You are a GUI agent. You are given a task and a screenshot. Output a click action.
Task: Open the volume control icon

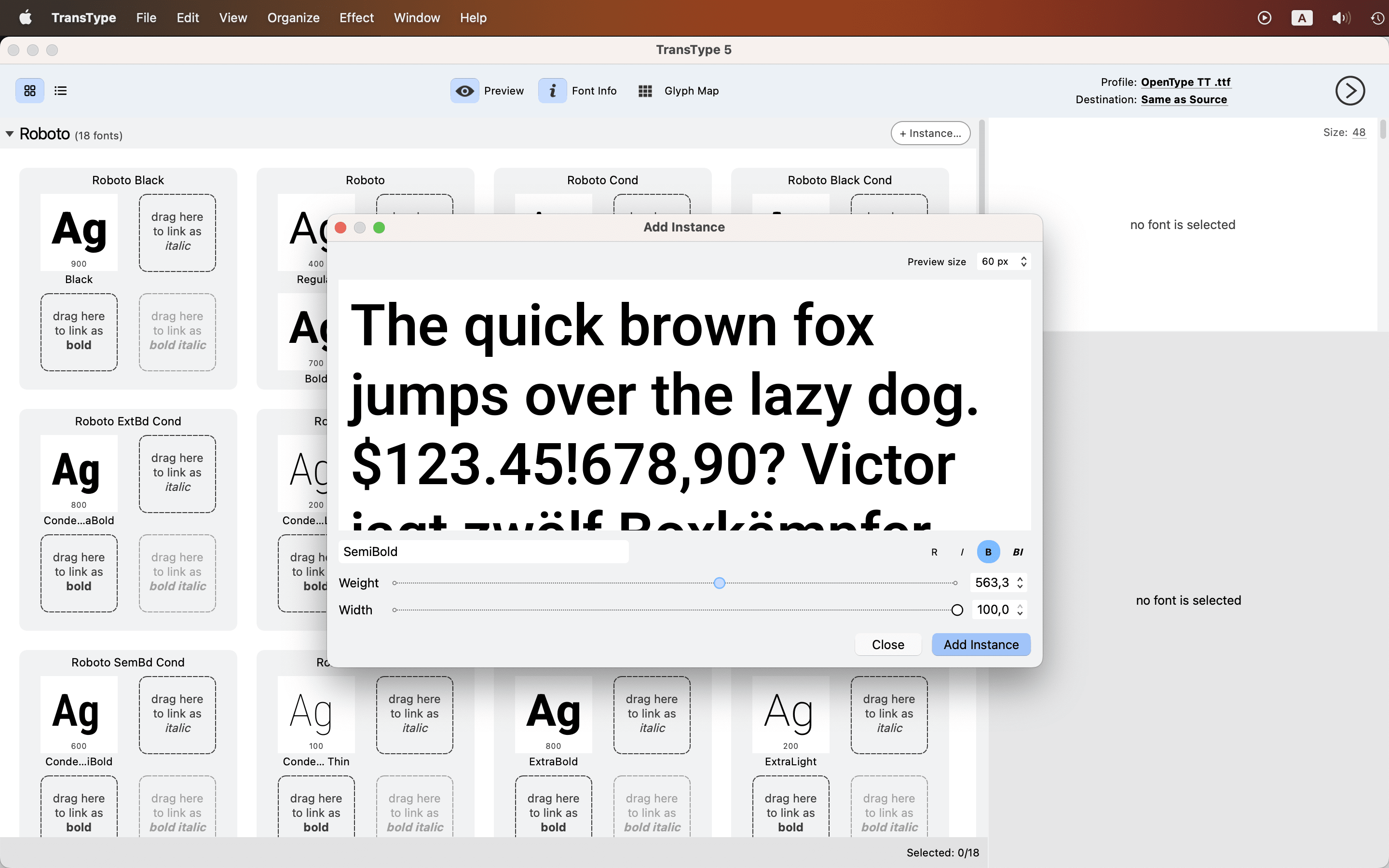click(x=1341, y=18)
